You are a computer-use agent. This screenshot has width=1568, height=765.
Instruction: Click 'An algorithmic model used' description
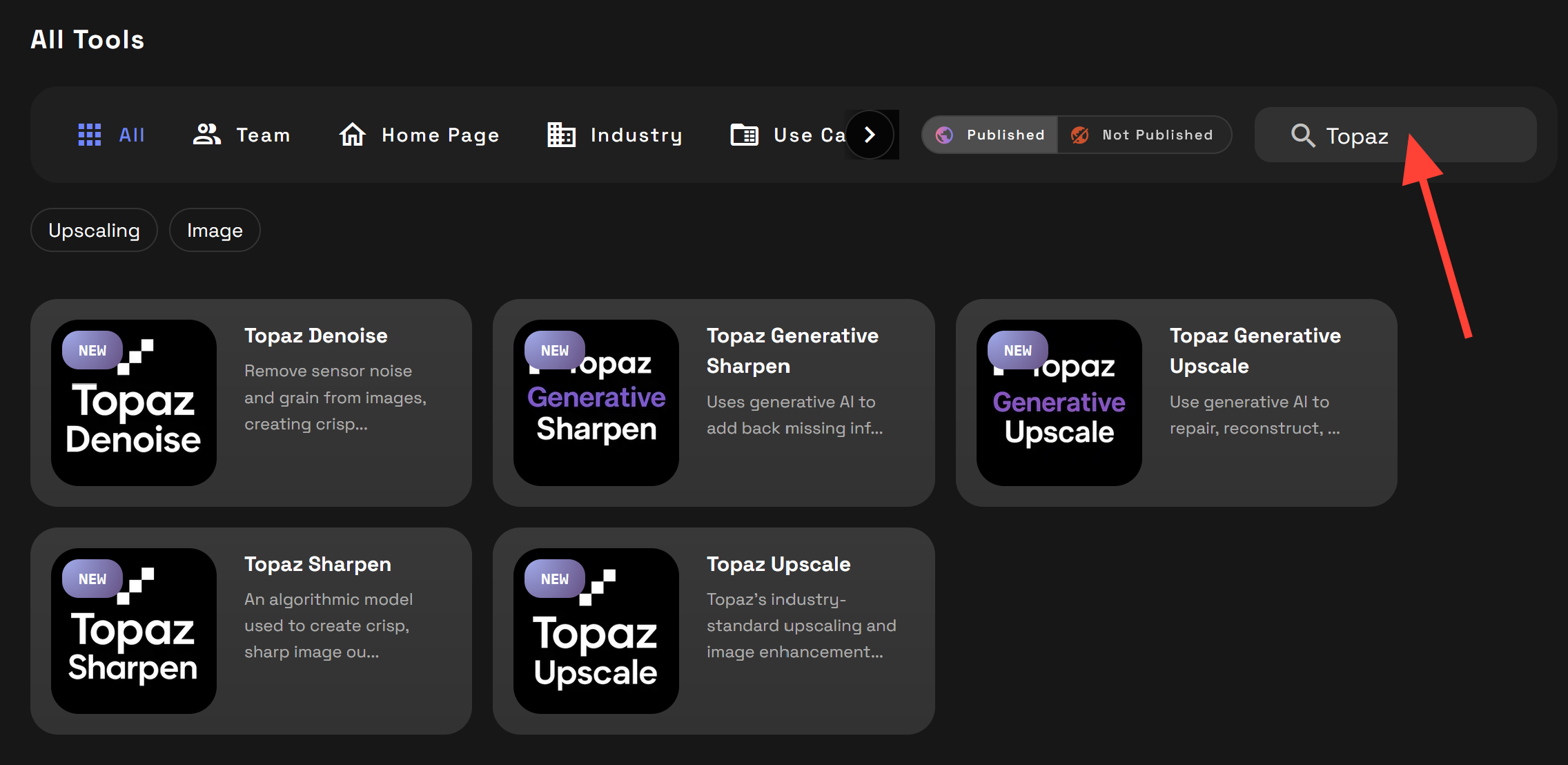(329, 626)
